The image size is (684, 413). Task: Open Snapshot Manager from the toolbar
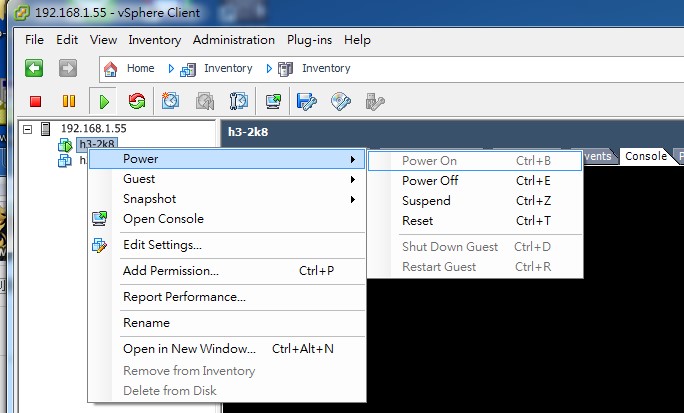click(x=239, y=101)
